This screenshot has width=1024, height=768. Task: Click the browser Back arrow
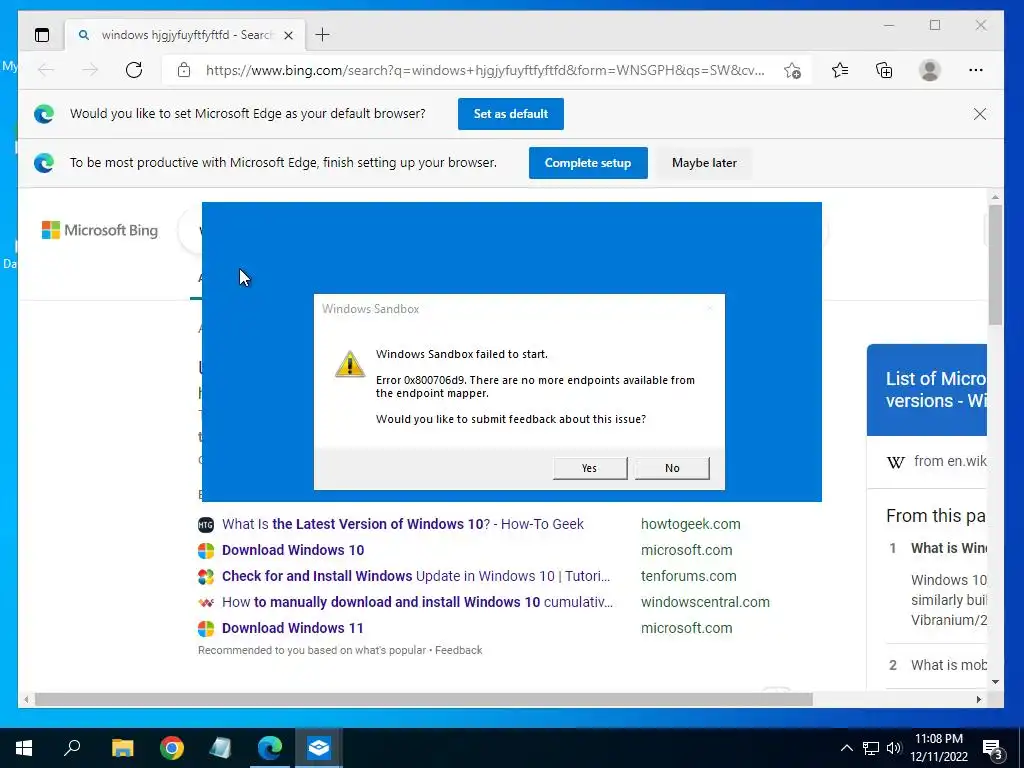(x=46, y=70)
